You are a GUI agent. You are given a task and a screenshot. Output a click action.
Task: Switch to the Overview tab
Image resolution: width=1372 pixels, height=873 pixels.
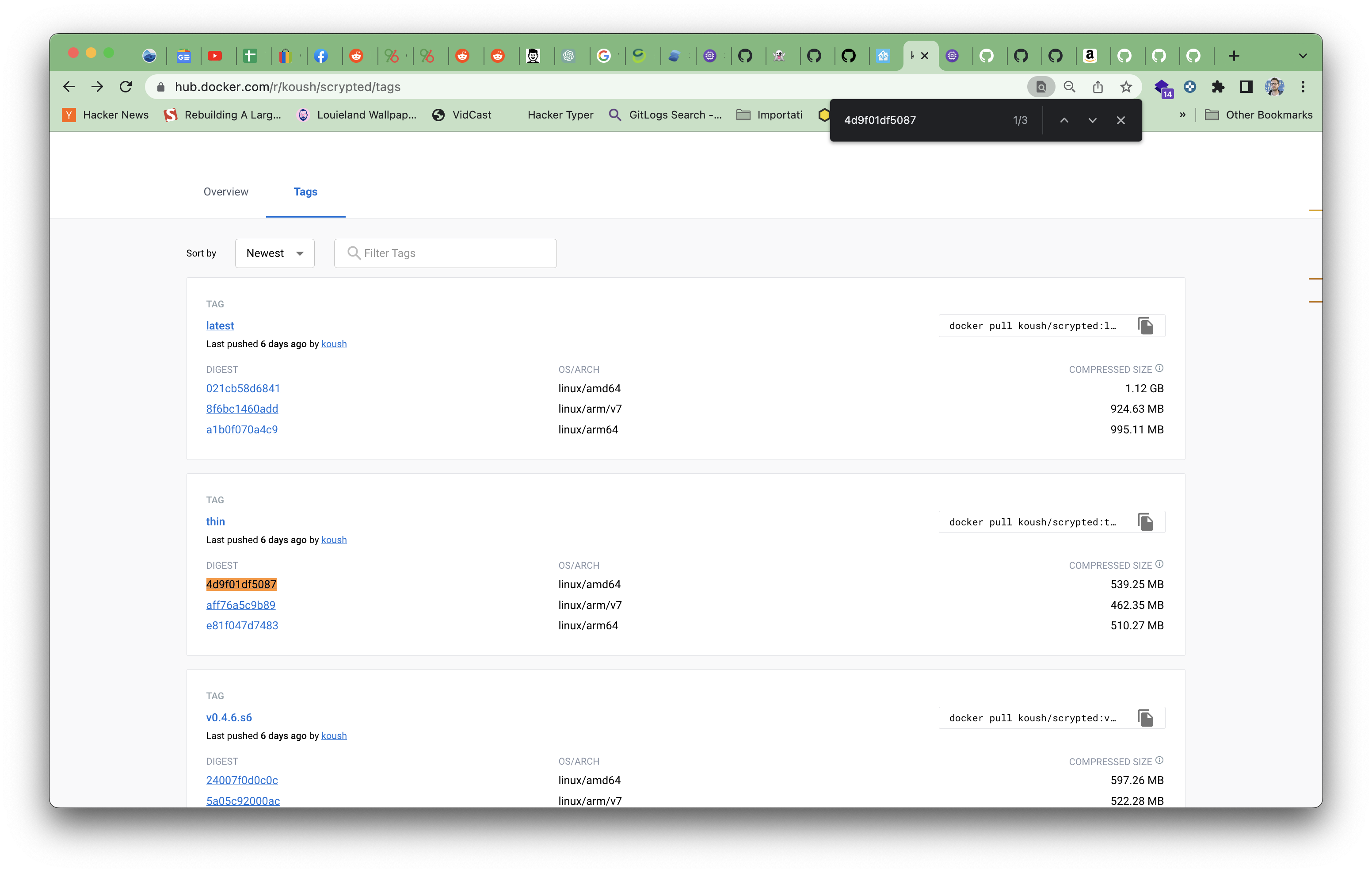(225, 191)
